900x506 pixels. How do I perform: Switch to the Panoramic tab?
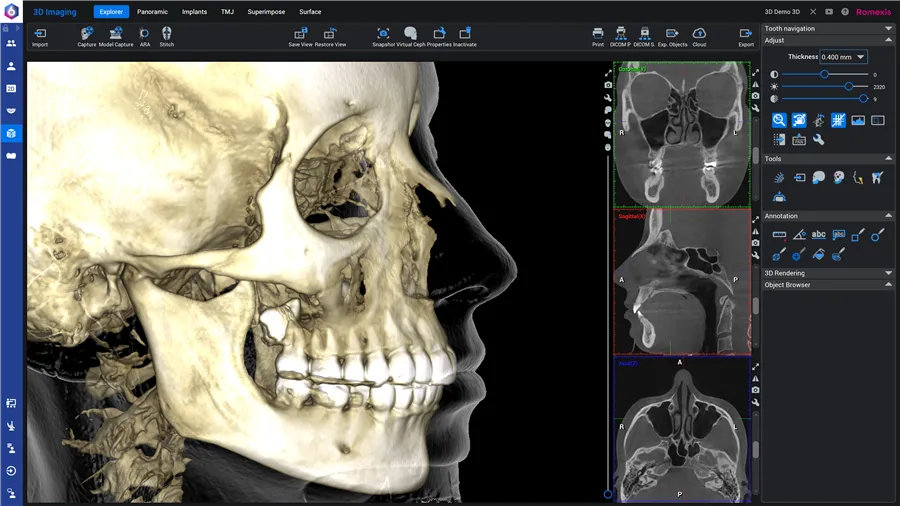click(x=152, y=12)
